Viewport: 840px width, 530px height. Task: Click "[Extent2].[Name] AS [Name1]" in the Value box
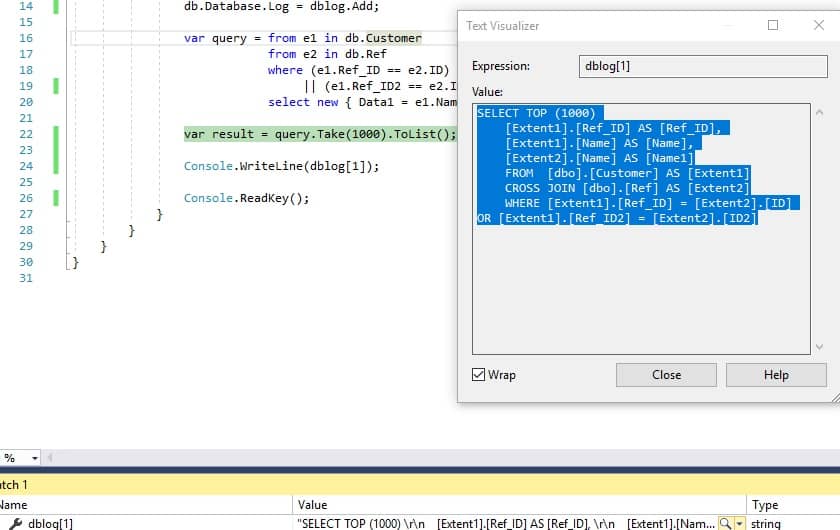click(x=599, y=158)
